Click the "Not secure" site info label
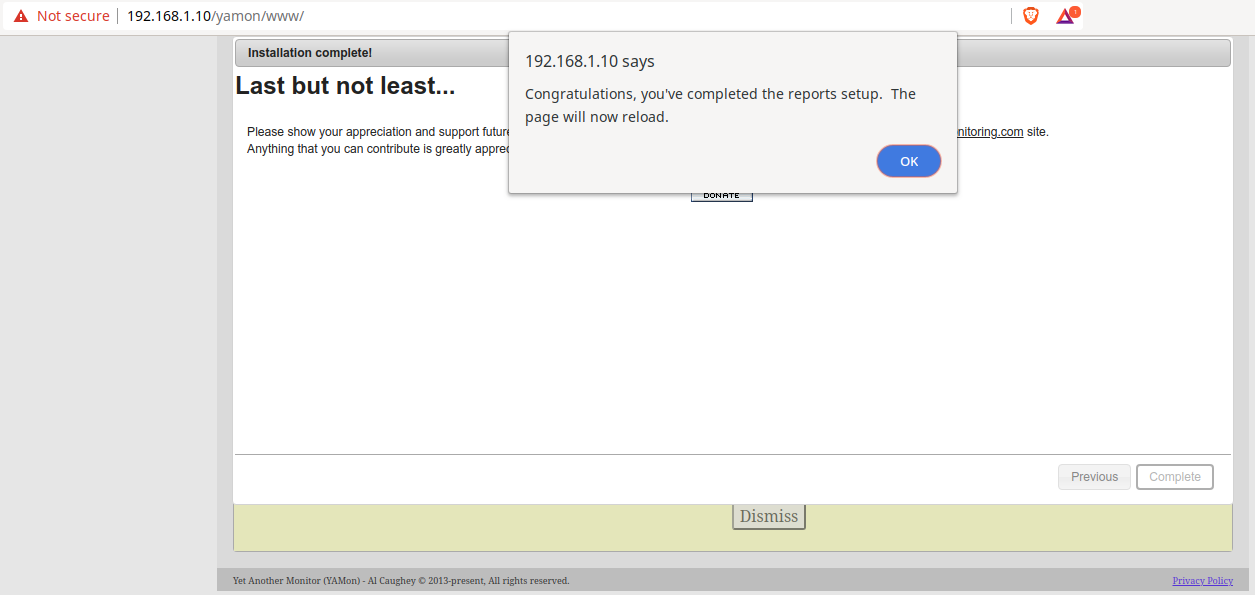Viewport: 1255px width, 595px height. point(73,16)
